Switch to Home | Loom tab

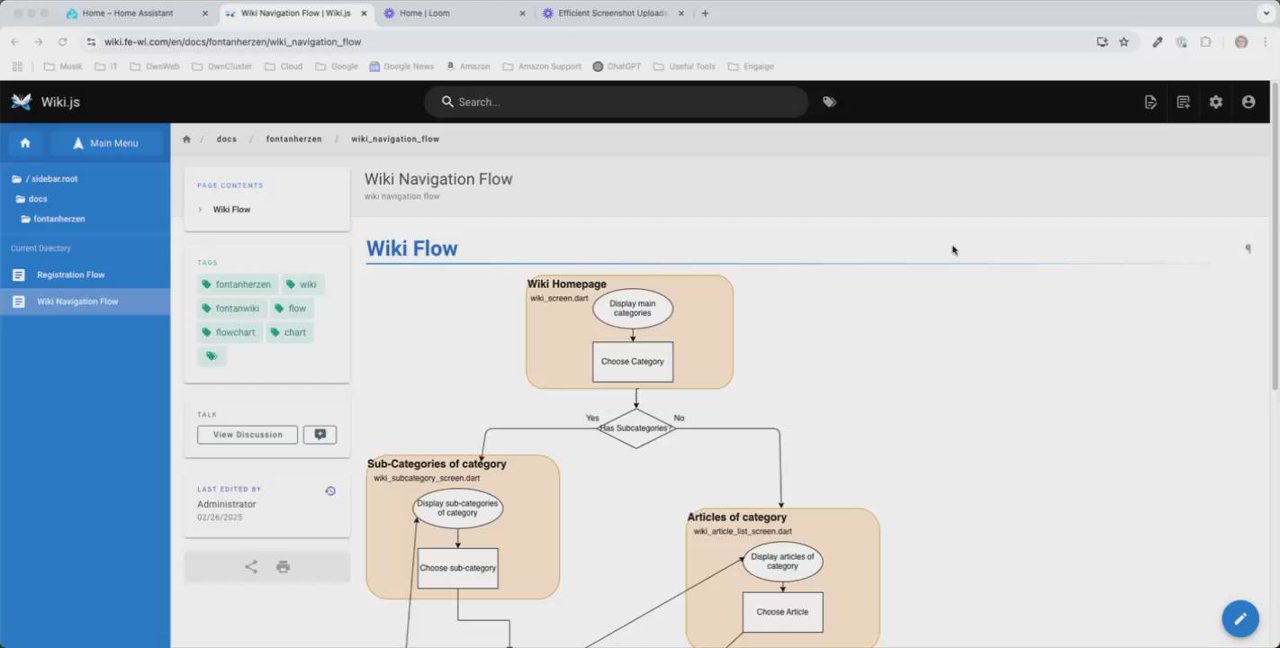pyautogui.click(x=454, y=13)
